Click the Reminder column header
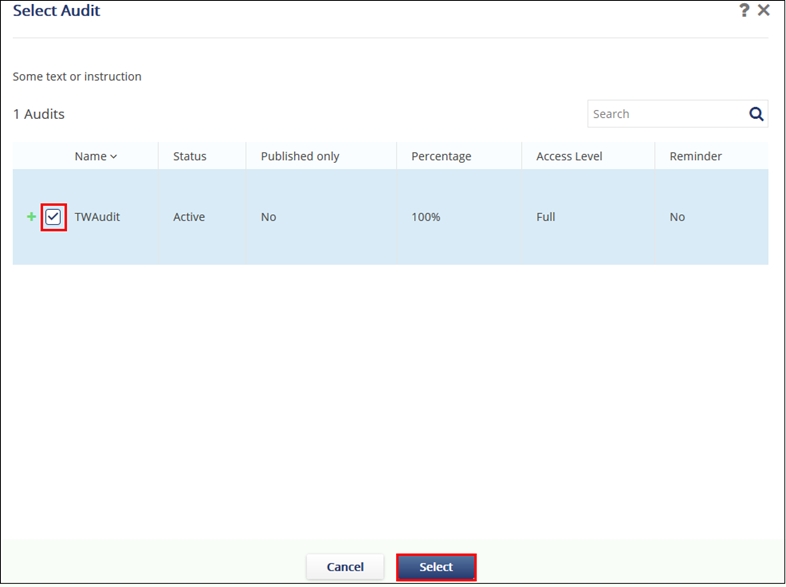Screen dimensions: 786x587 click(695, 156)
